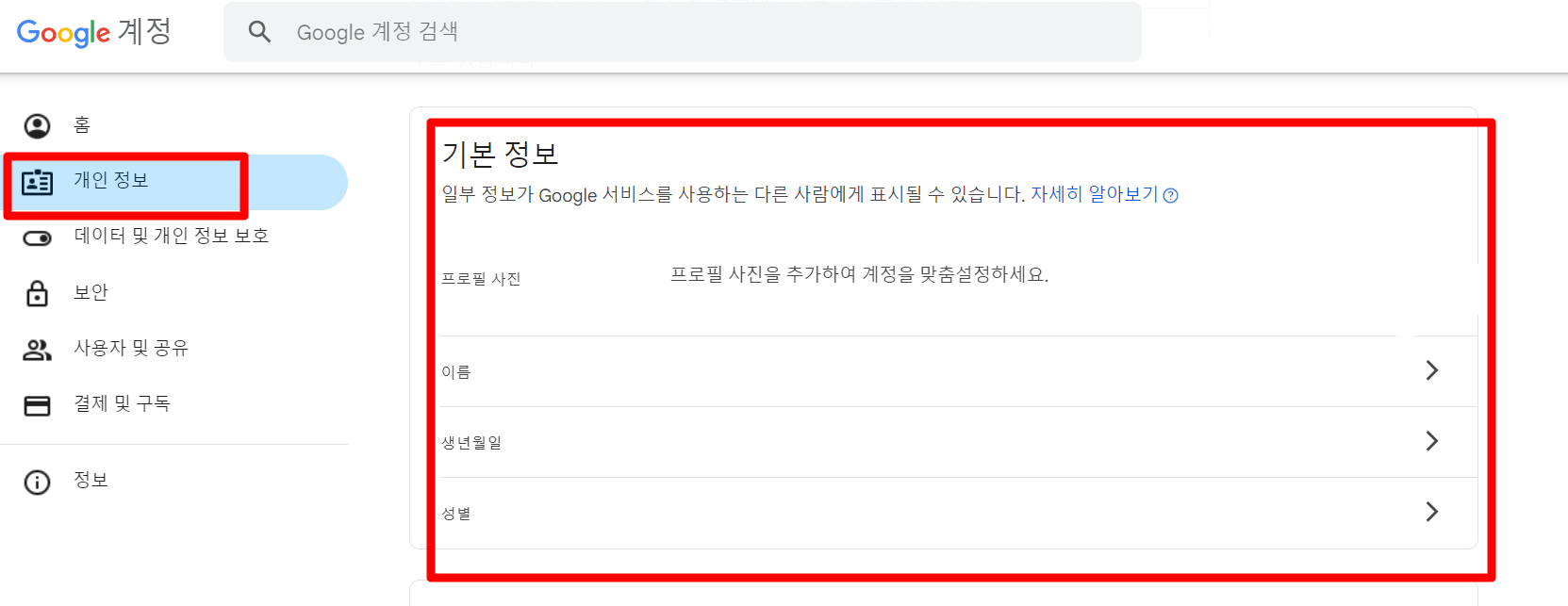Click the 보안 lock icon
This screenshot has width=1568, height=606.
[x=37, y=293]
